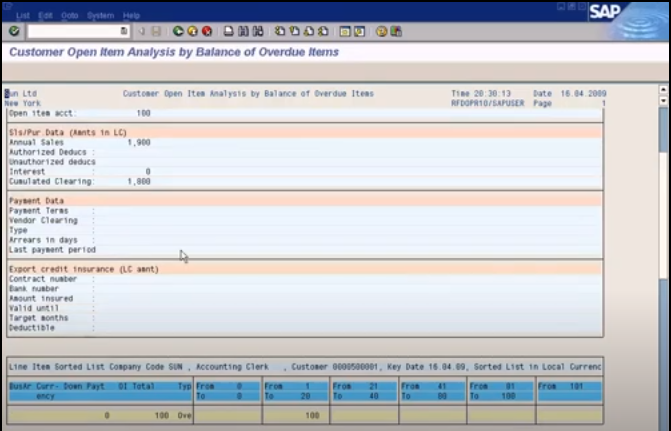Click the Target months label
671x431 pixels.
coord(39,318)
